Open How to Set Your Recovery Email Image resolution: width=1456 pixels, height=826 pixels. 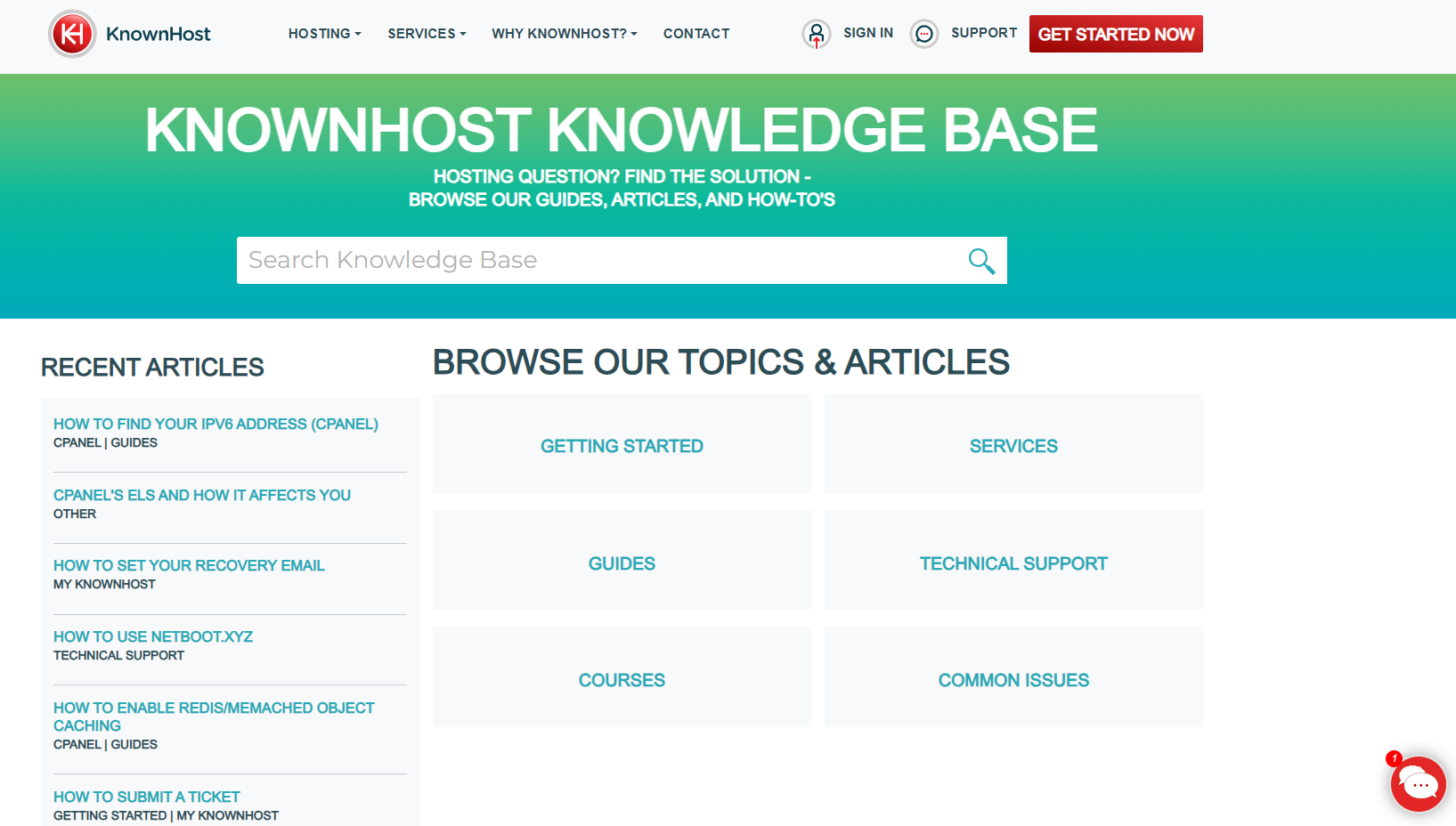189,565
